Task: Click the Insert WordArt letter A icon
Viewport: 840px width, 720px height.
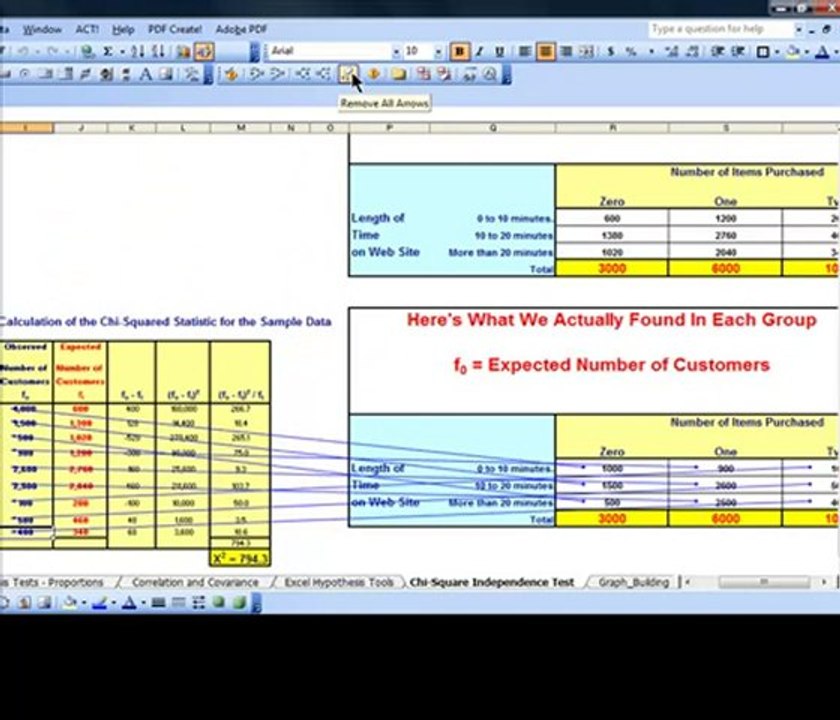Action: [145, 74]
